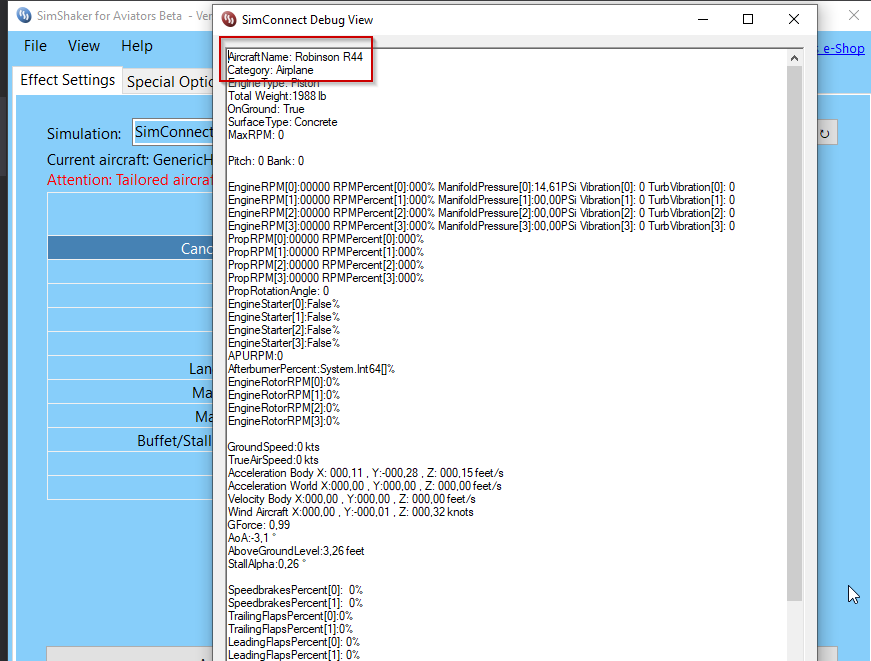Click the APURPM:0 line
Screen dimensions: 871x661
[255, 356]
